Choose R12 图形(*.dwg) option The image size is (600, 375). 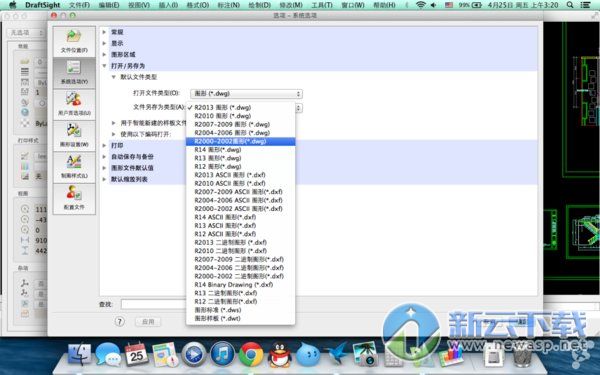point(240,166)
